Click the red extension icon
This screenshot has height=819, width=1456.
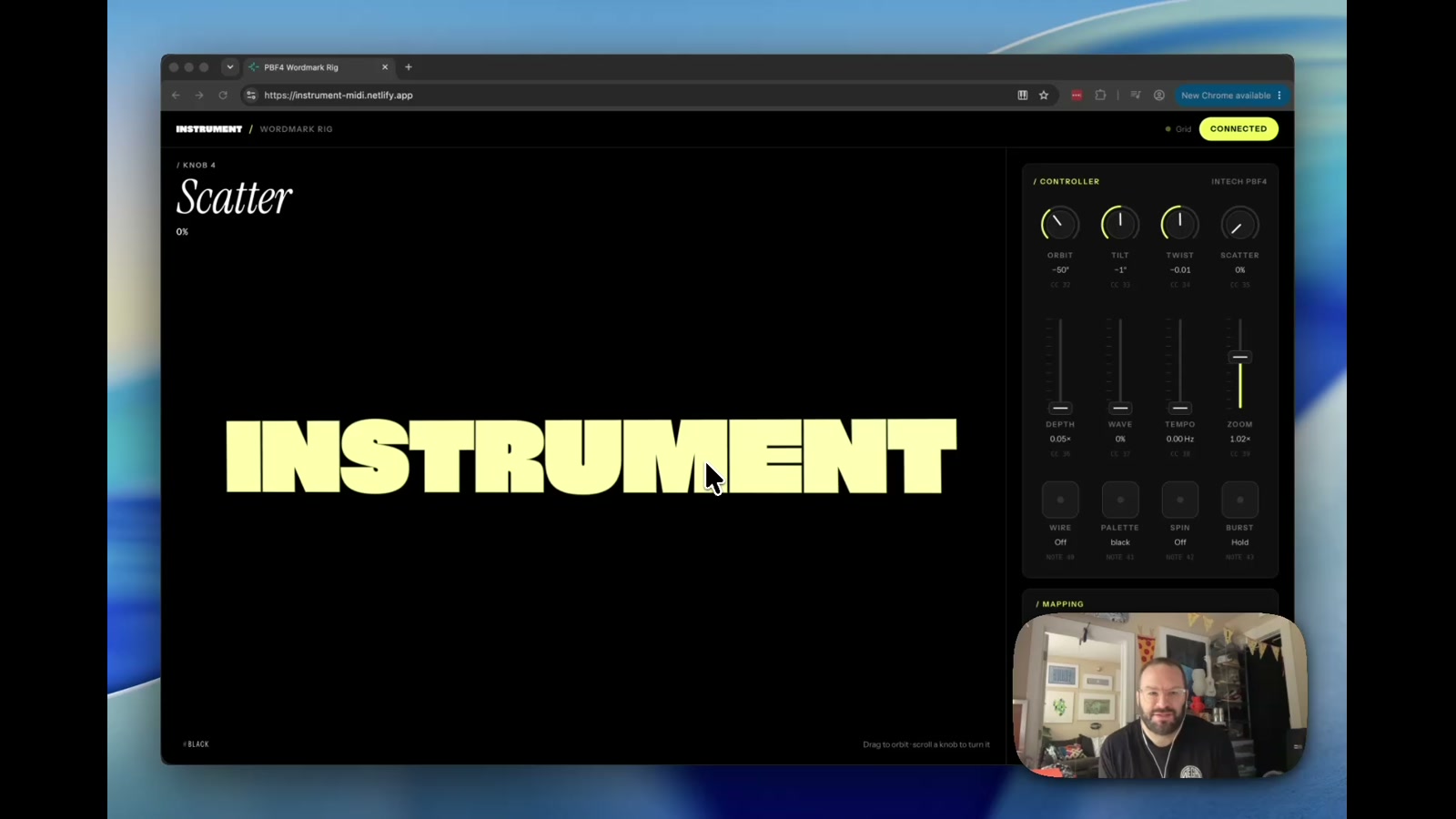[1077, 95]
